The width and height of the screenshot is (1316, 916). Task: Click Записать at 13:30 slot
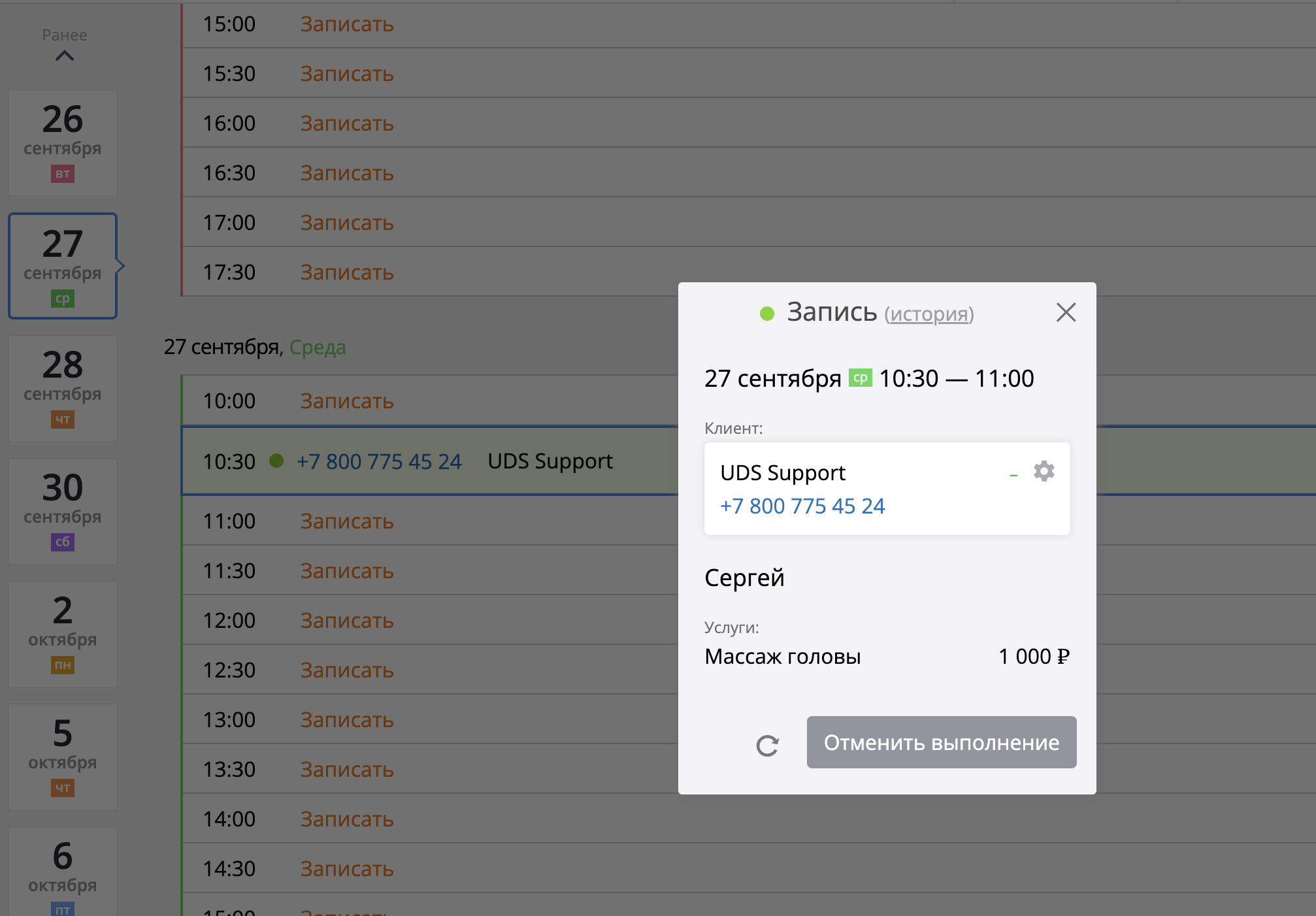tap(347, 770)
